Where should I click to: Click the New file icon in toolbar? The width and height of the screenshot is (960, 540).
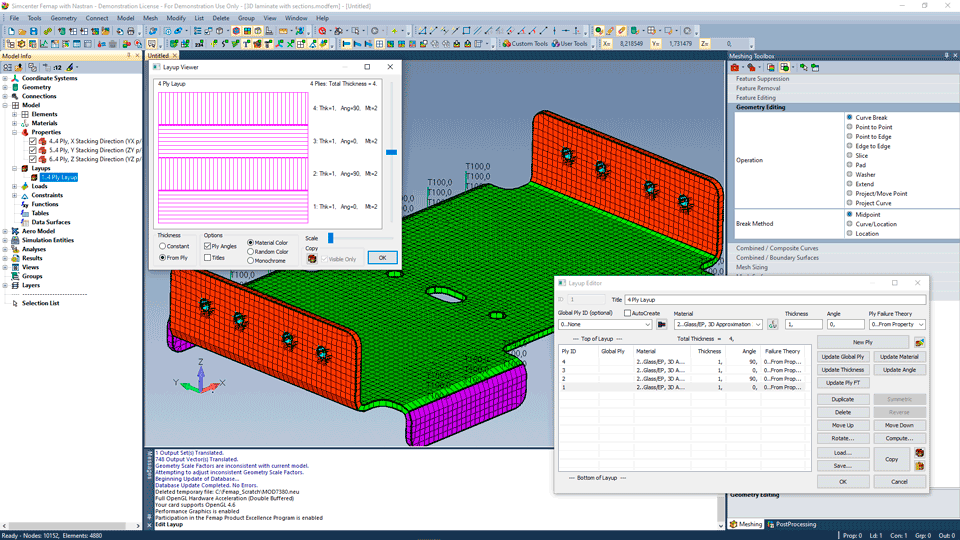pos(11,31)
